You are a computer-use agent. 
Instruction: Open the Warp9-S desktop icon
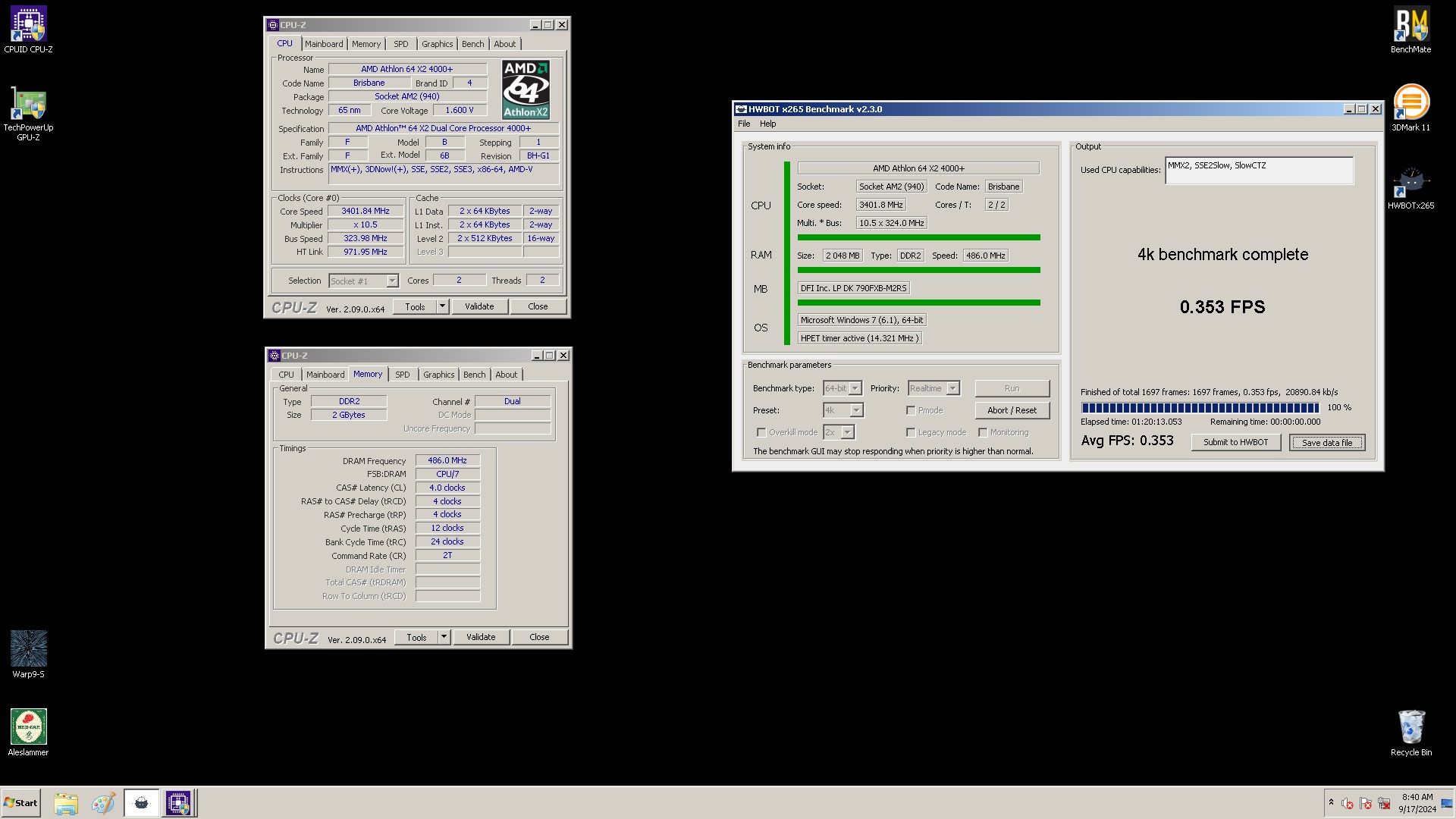tap(28, 654)
